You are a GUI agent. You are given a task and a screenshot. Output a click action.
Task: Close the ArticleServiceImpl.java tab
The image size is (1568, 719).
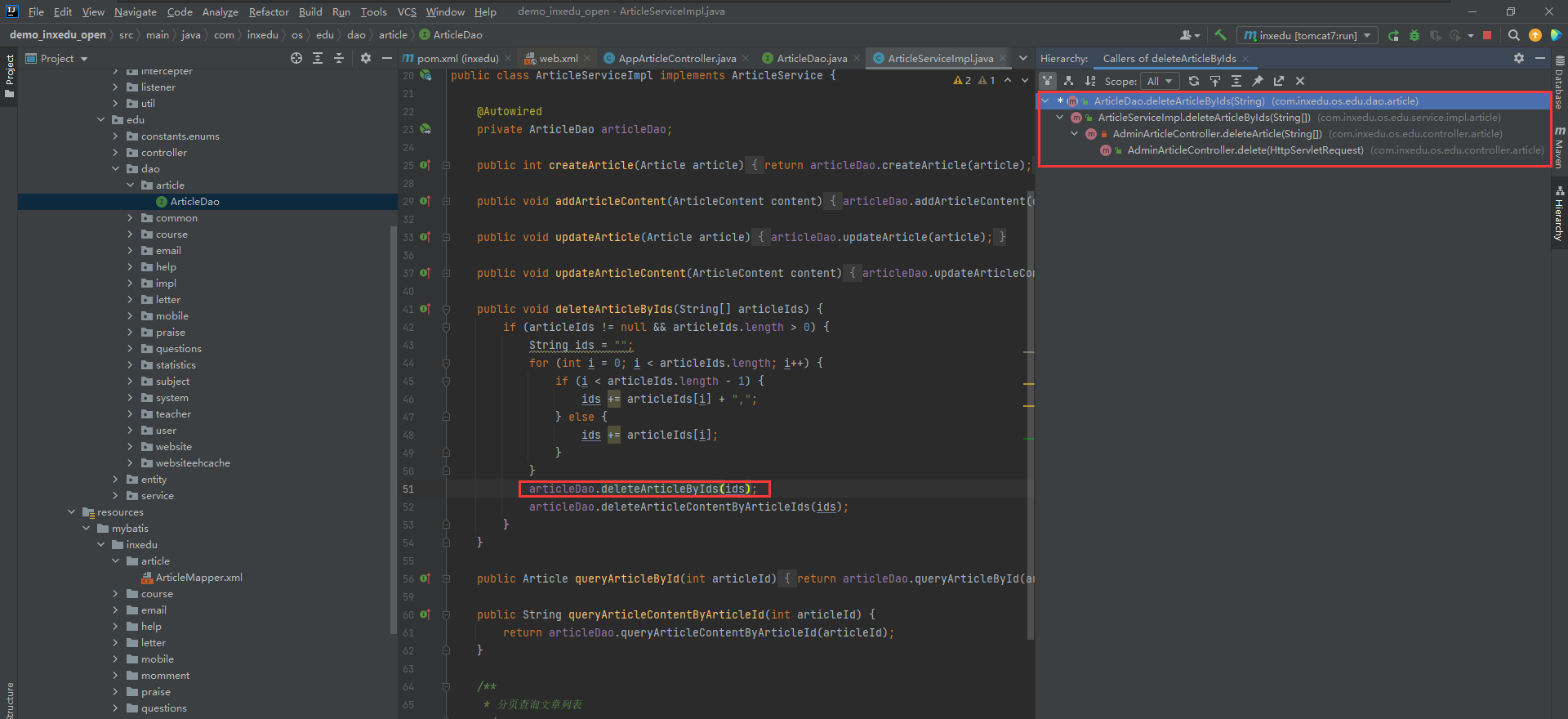[1002, 58]
